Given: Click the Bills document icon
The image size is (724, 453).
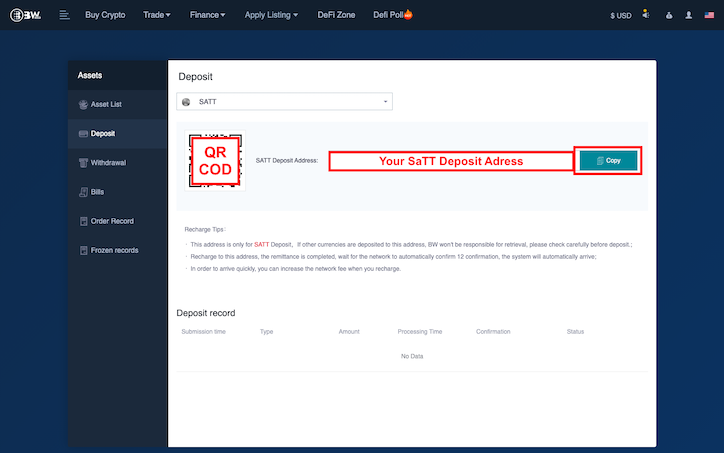Looking at the screenshot, I should click(x=83, y=192).
